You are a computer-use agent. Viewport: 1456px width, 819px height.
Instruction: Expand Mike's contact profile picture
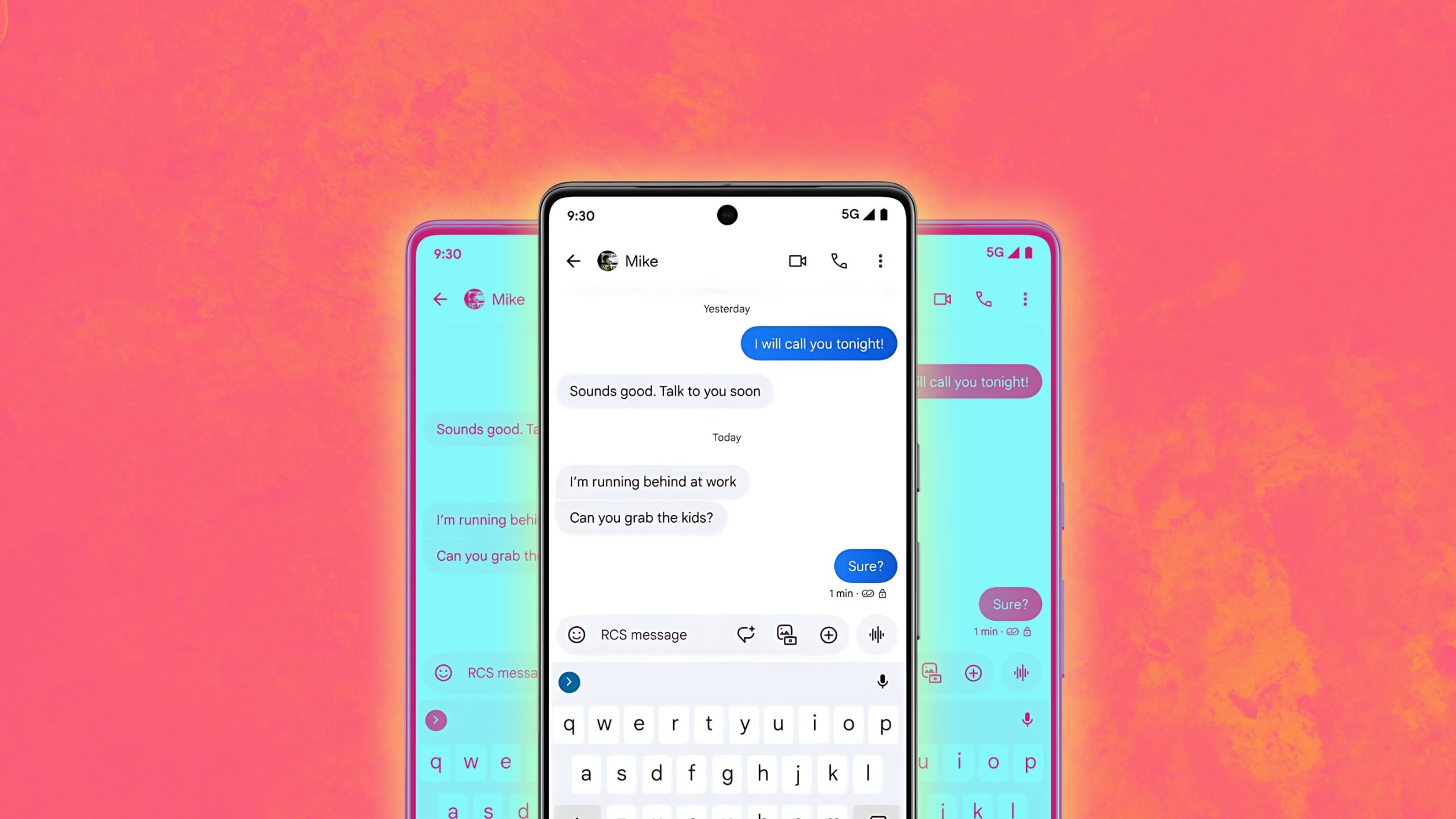607,260
